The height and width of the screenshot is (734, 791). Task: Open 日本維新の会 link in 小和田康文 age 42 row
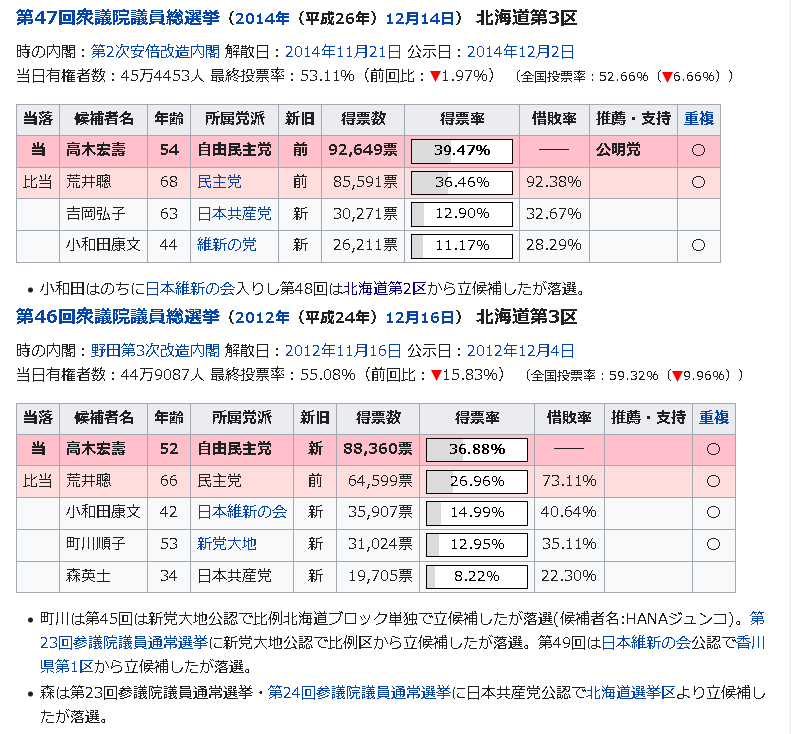point(242,513)
